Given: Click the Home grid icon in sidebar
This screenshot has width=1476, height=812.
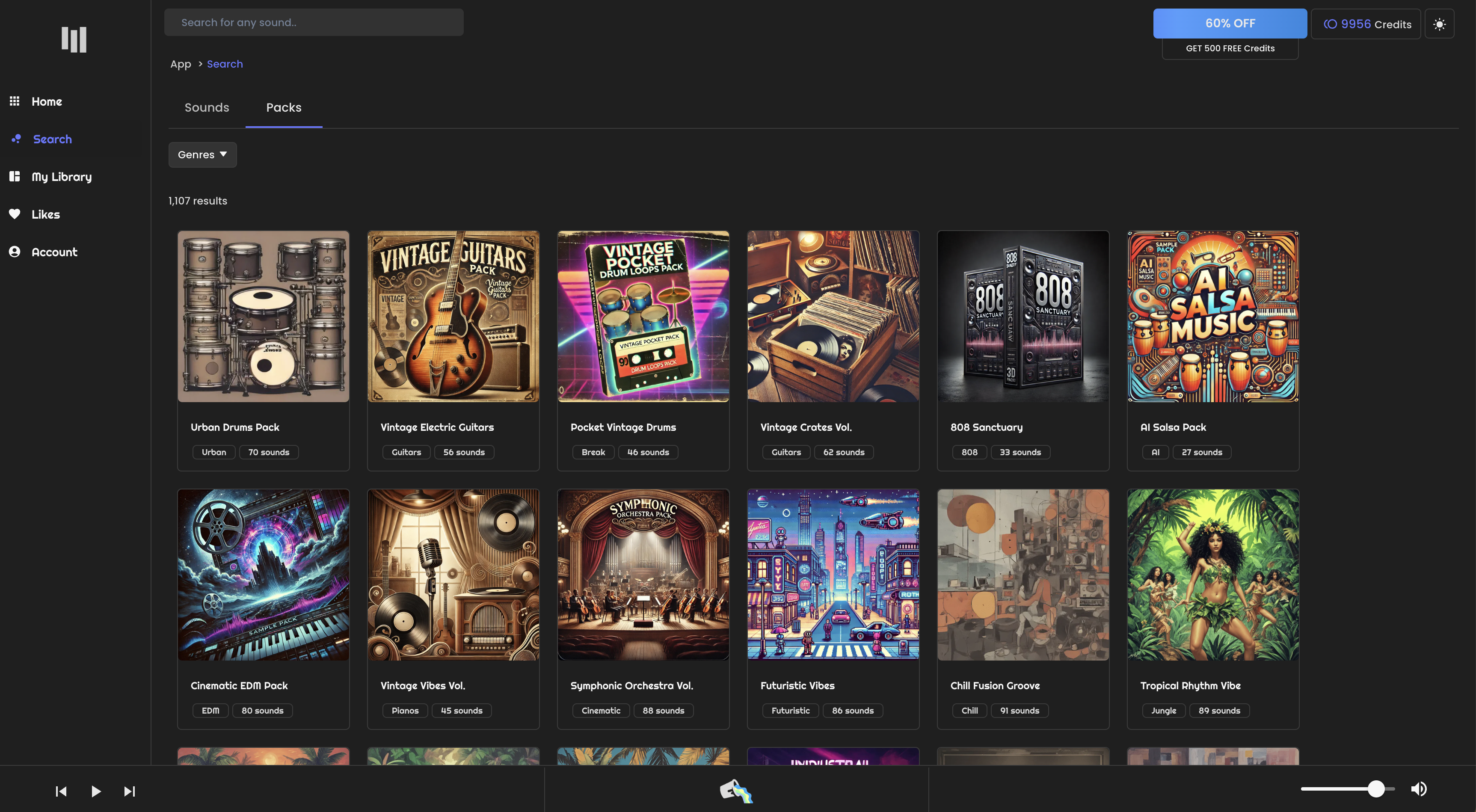Looking at the screenshot, I should point(15,101).
